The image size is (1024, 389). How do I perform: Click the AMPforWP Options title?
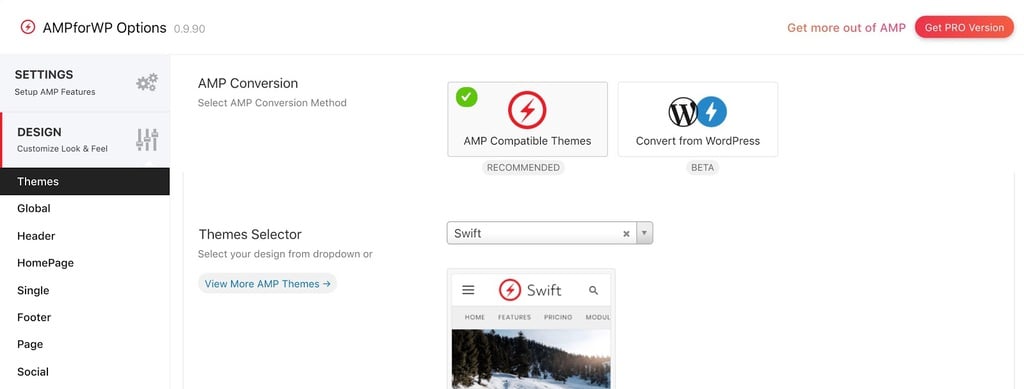click(x=104, y=27)
